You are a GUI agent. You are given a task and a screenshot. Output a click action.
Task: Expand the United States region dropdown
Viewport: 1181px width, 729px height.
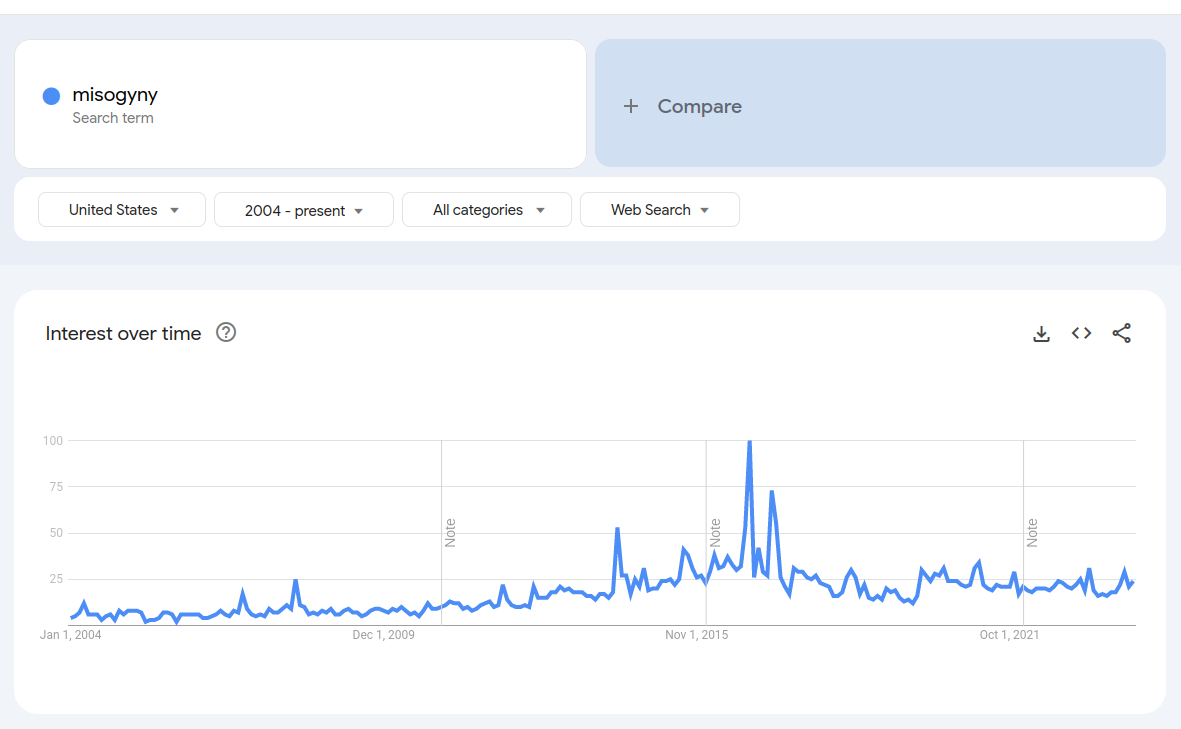[122, 209]
